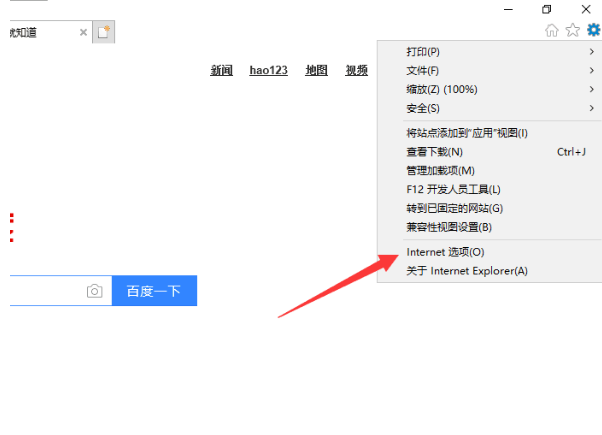Open F12 开发人员工具(L)
The width and height of the screenshot is (602, 435).
coord(453,189)
